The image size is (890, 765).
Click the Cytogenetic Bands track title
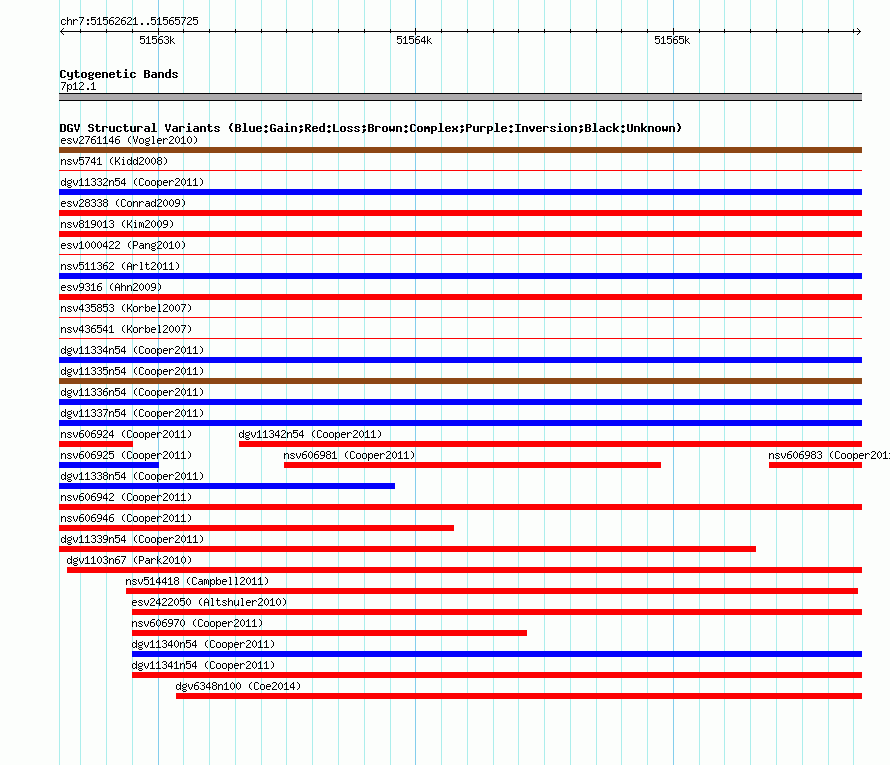(119, 74)
